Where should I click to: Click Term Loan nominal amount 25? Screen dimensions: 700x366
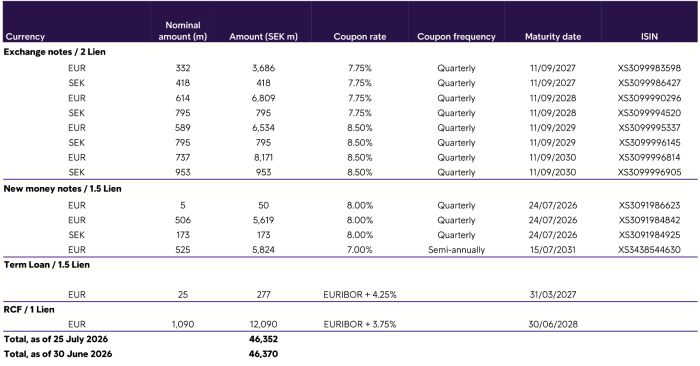tap(183, 295)
